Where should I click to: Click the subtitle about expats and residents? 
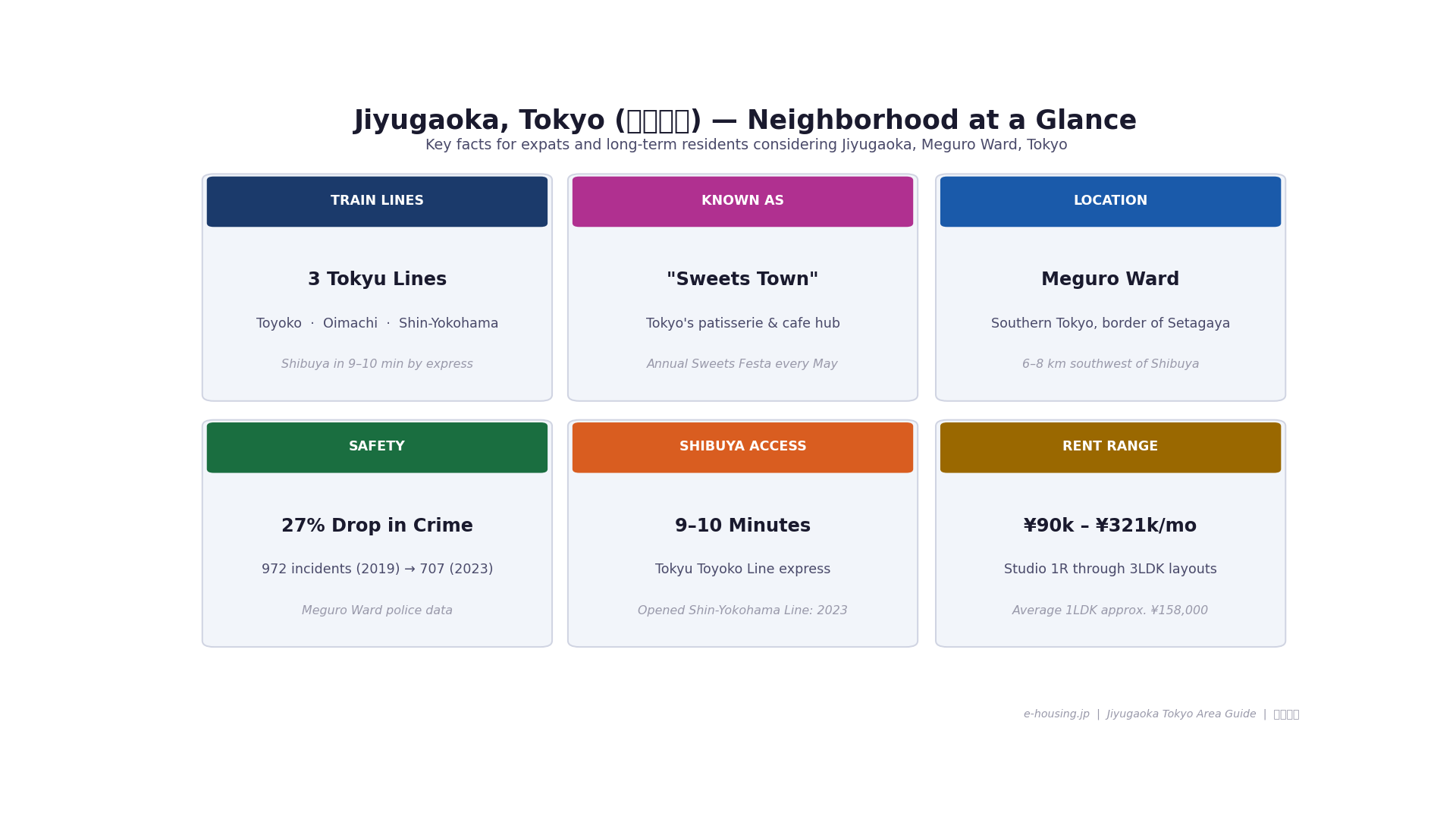(746, 145)
